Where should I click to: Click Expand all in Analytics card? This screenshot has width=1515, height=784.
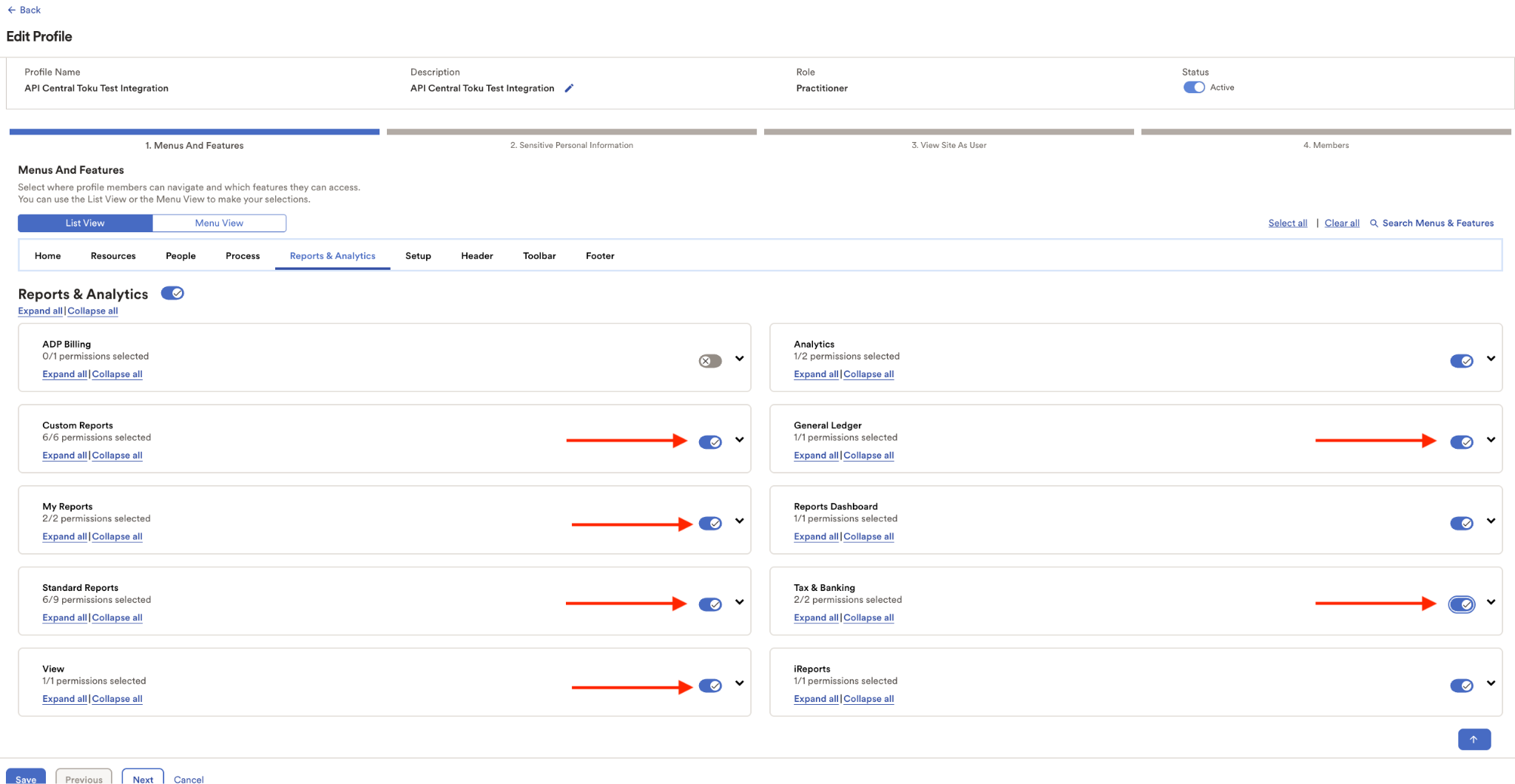click(816, 374)
